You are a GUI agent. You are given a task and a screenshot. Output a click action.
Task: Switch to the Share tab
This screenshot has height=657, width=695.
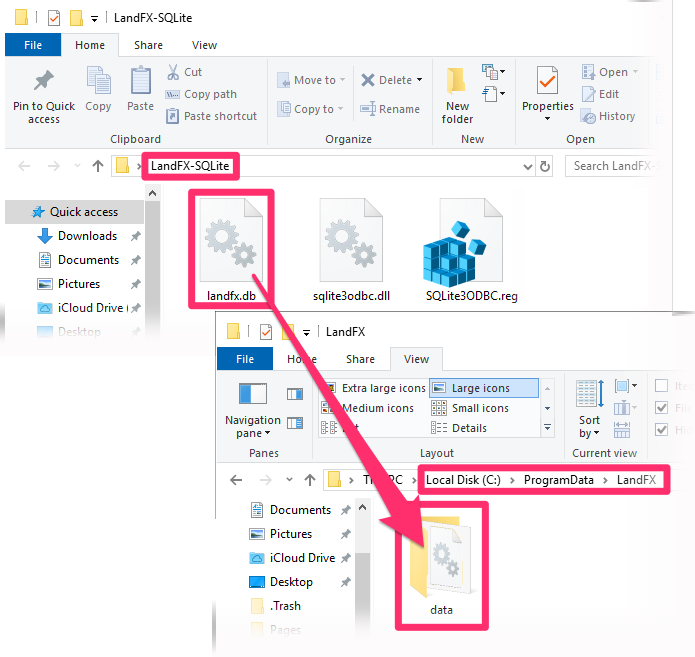148,45
